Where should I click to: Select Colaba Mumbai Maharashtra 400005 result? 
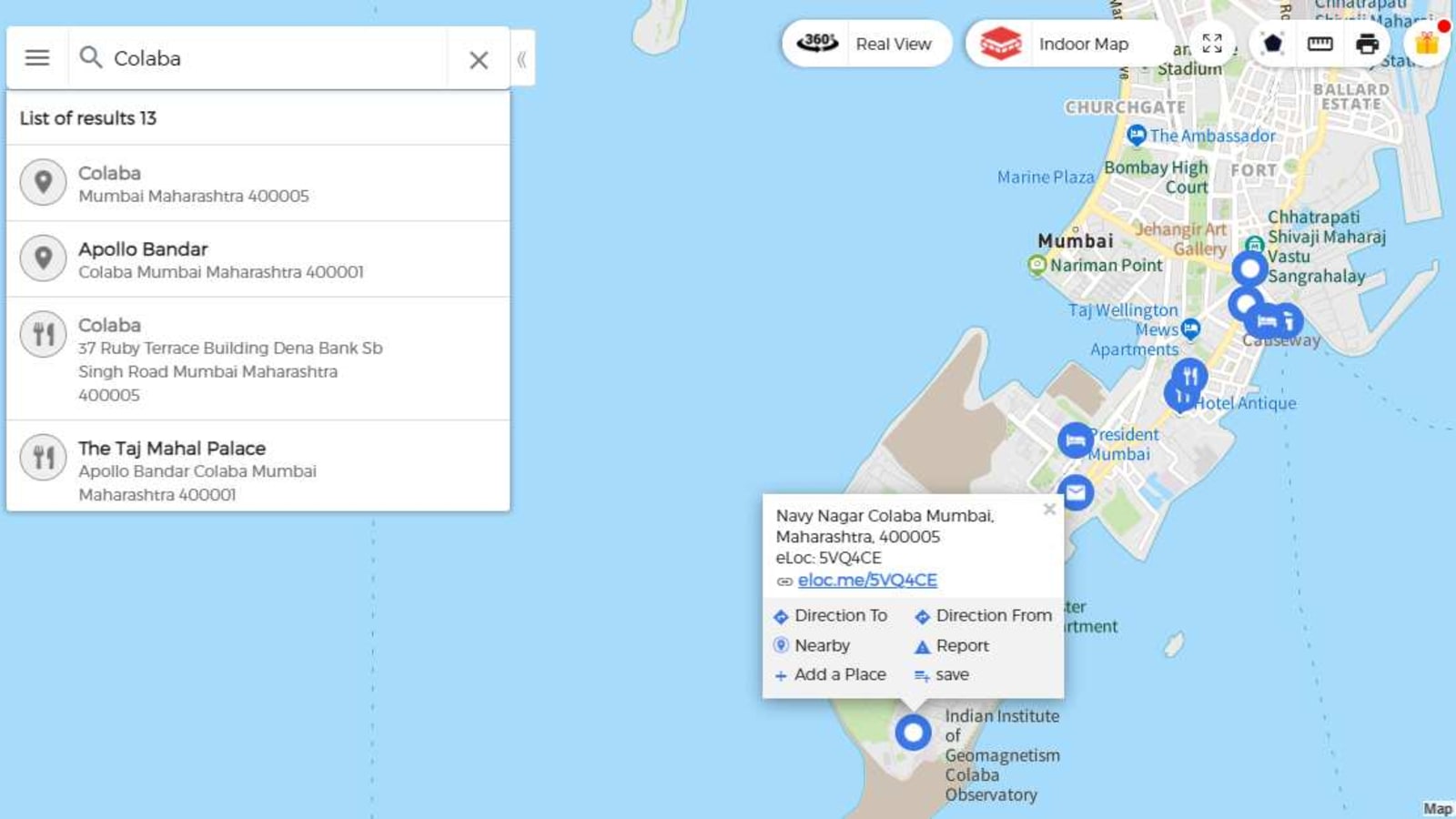tap(258, 183)
